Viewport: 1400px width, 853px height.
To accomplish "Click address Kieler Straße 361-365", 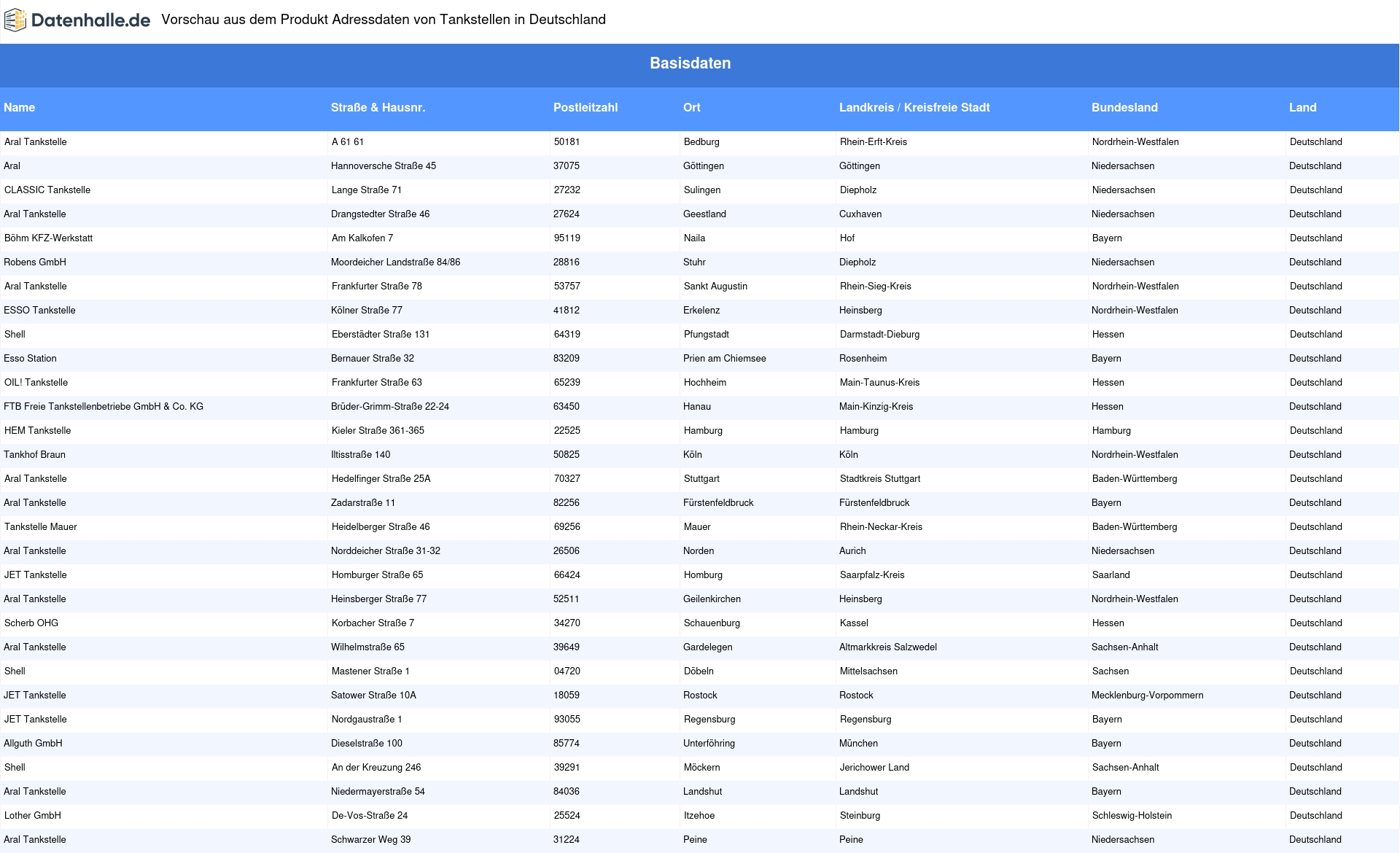I will [x=378, y=431].
